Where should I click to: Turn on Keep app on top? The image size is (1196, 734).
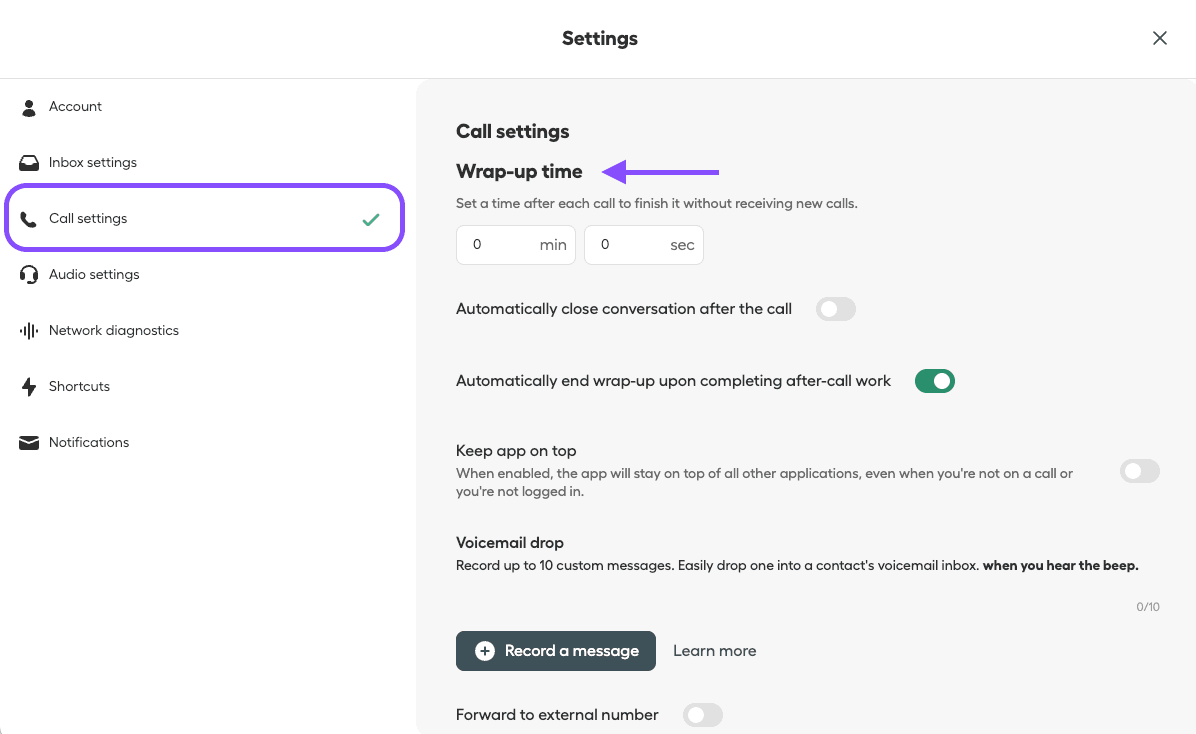1139,471
